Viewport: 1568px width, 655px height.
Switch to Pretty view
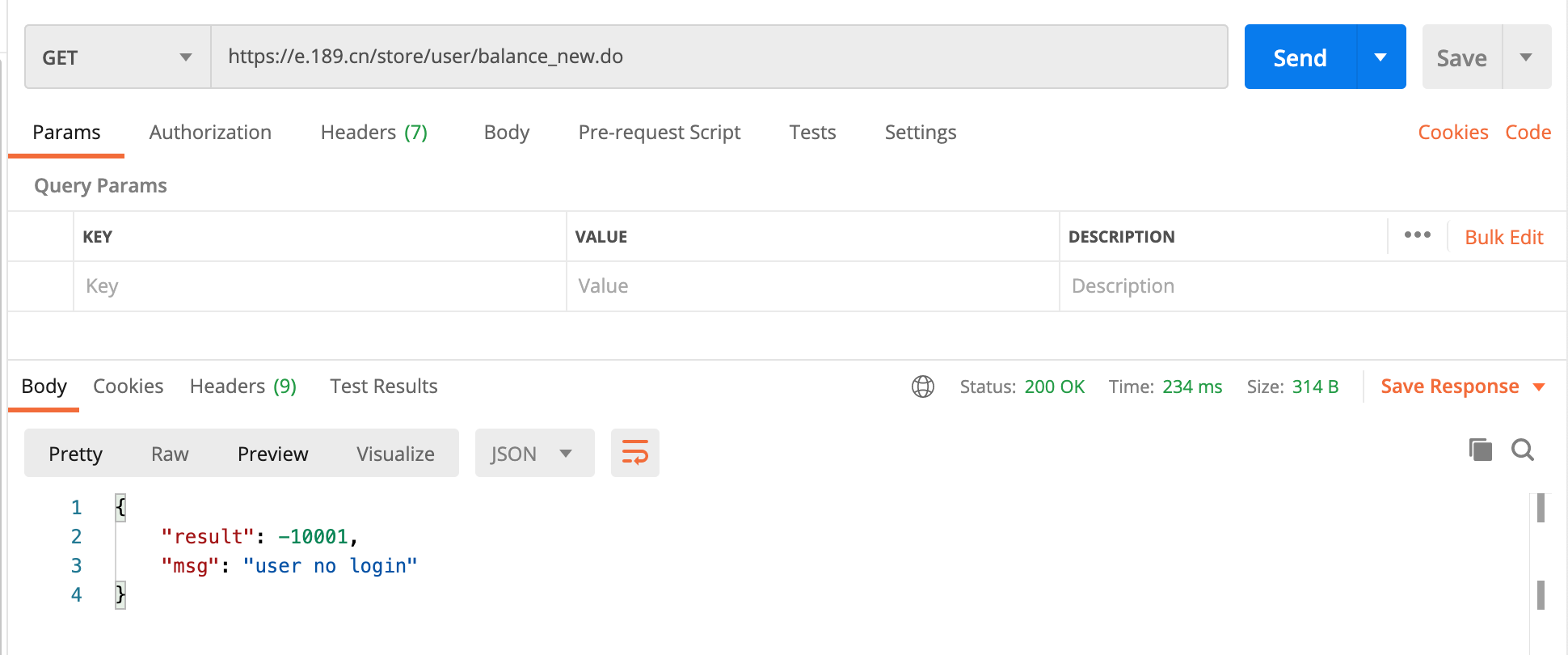point(75,454)
